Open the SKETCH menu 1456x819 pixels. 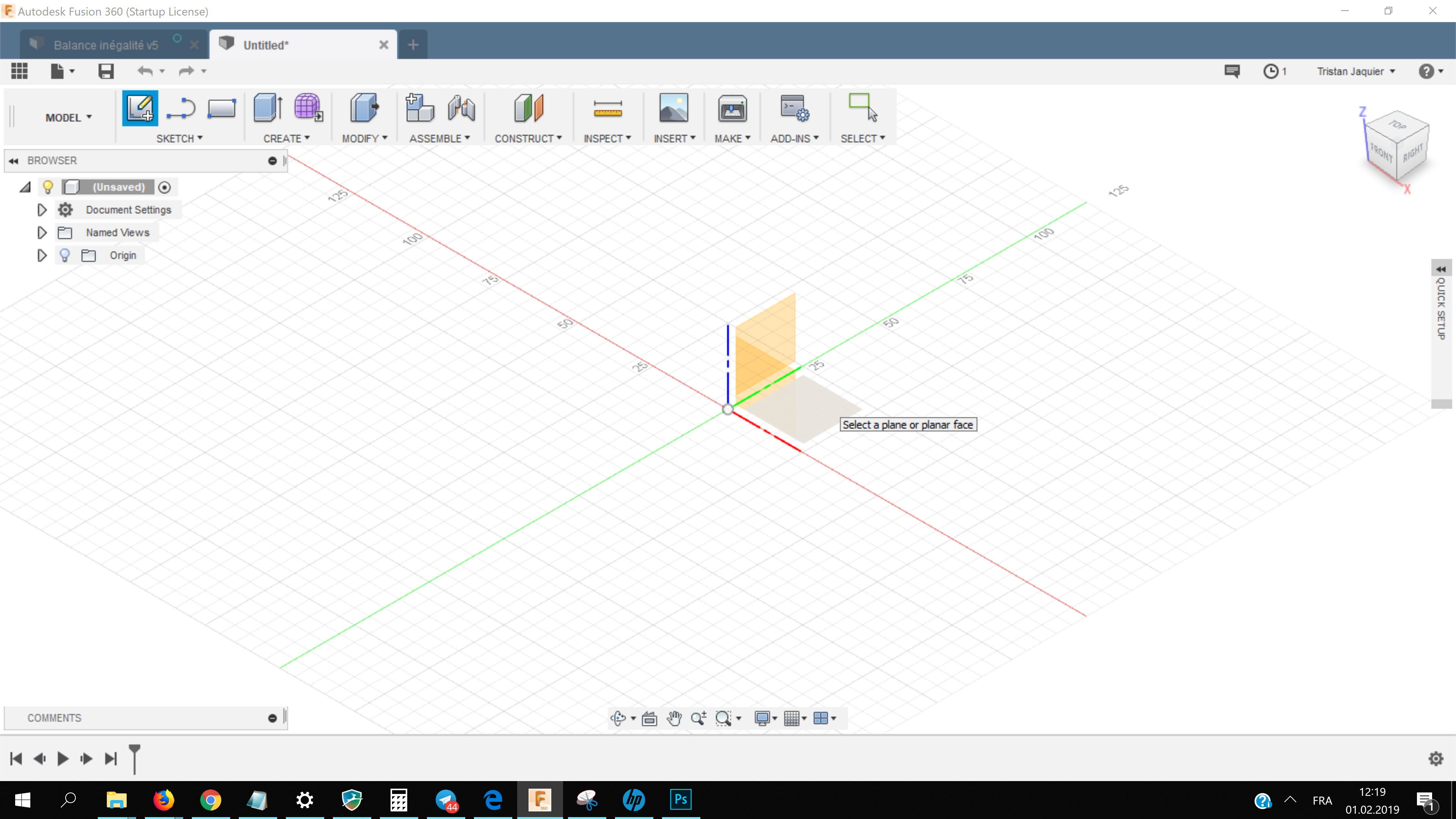coord(179,138)
